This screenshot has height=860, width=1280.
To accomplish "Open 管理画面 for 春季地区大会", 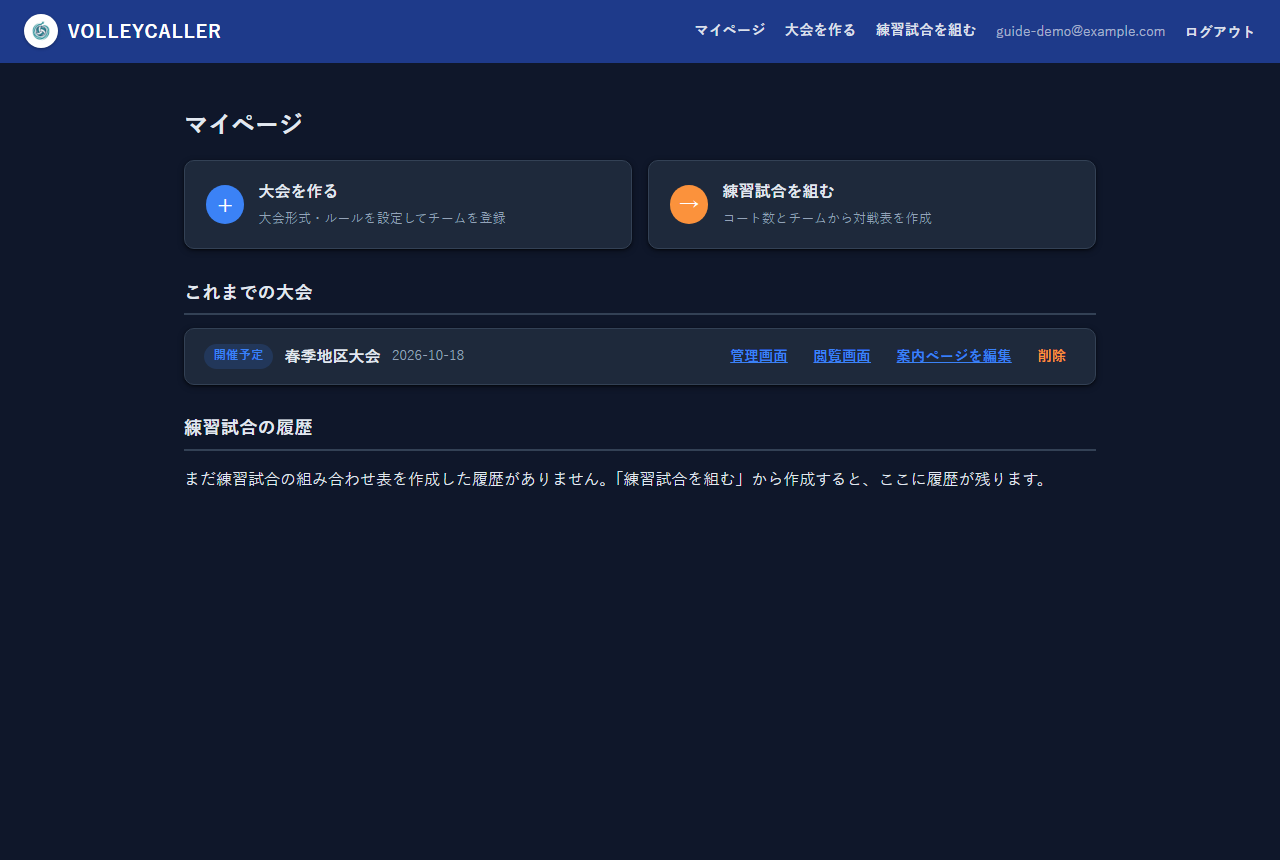I will click(x=759, y=356).
